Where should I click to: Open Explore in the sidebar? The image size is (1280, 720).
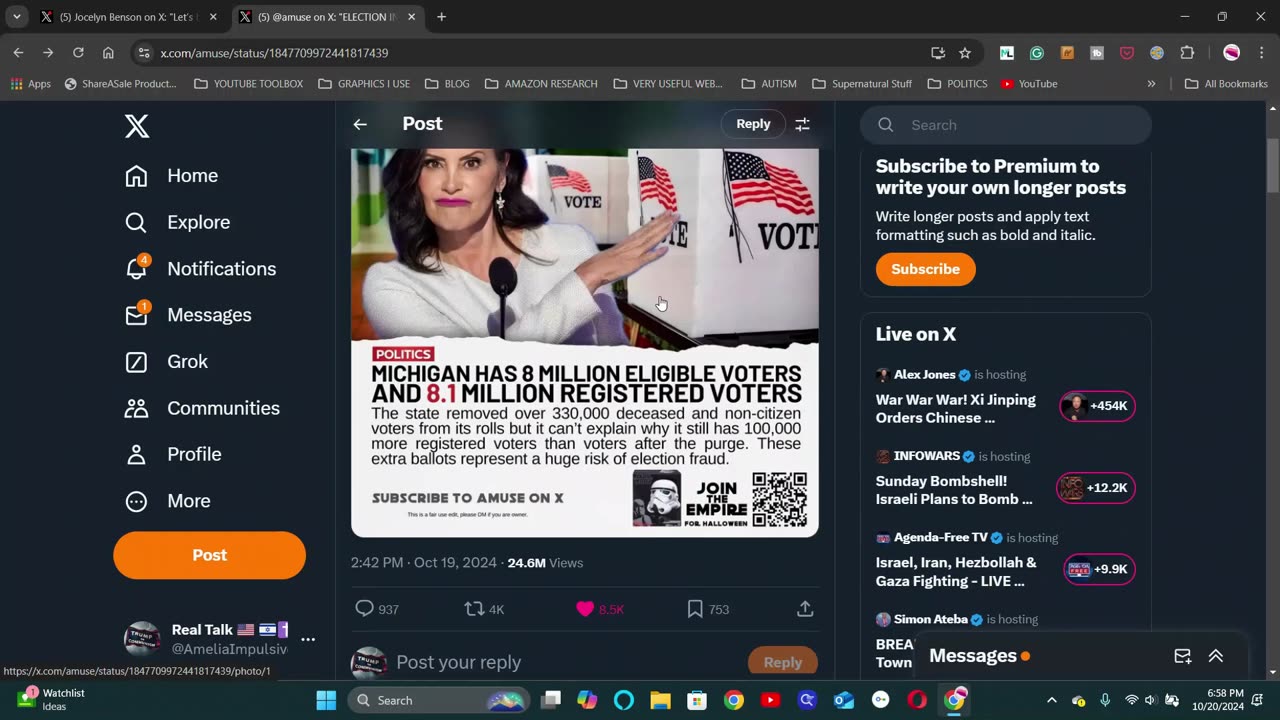tap(178, 222)
